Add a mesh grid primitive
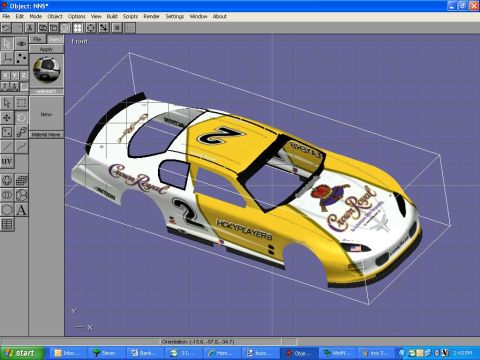Image resolution: width=480 pixels, height=360 pixels. [21, 180]
